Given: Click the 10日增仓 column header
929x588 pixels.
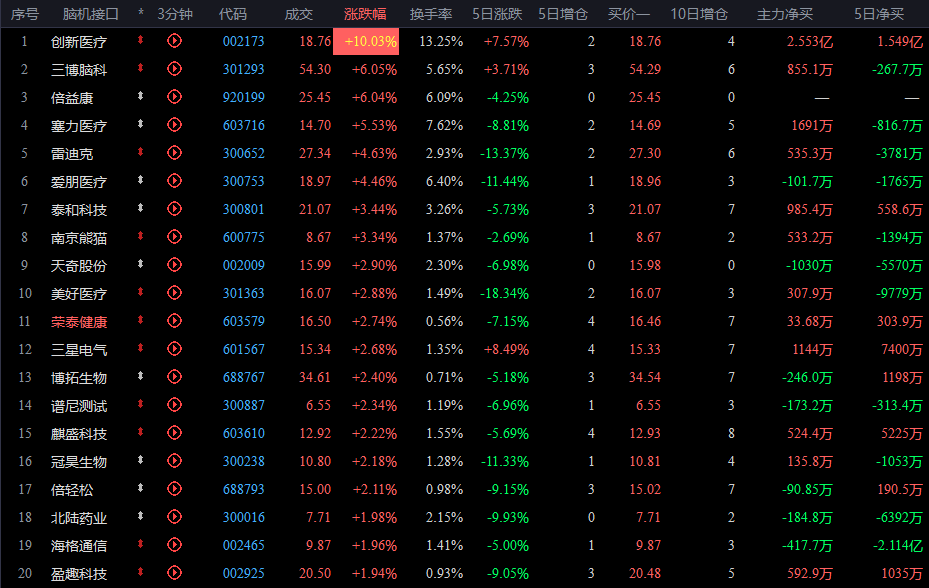Looking at the screenshot, I should click(699, 14).
